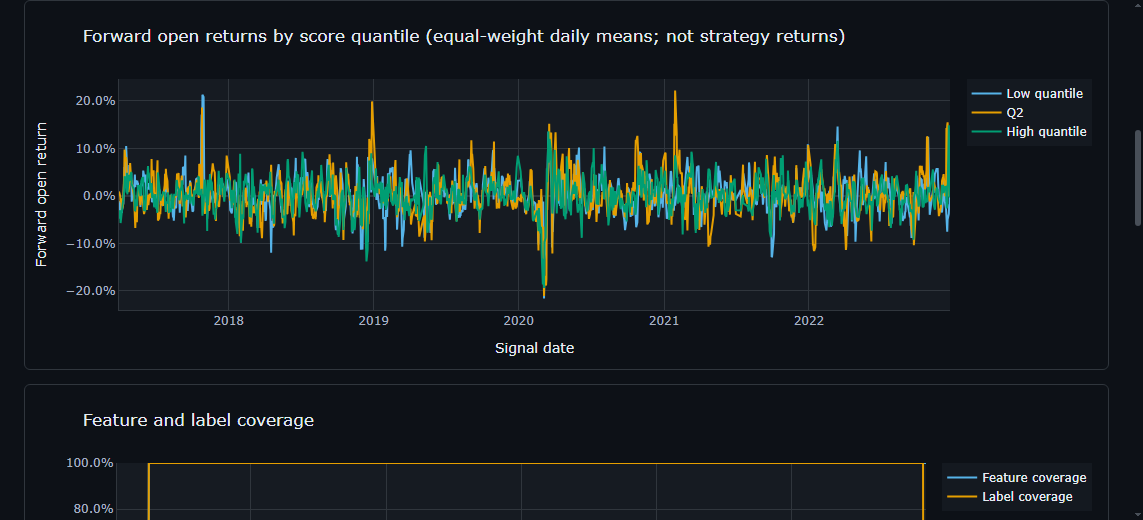Viewport: 1143px width, 520px height.
Task: Toggle the High quantile legend entry
Action: tap(1029, 131)
